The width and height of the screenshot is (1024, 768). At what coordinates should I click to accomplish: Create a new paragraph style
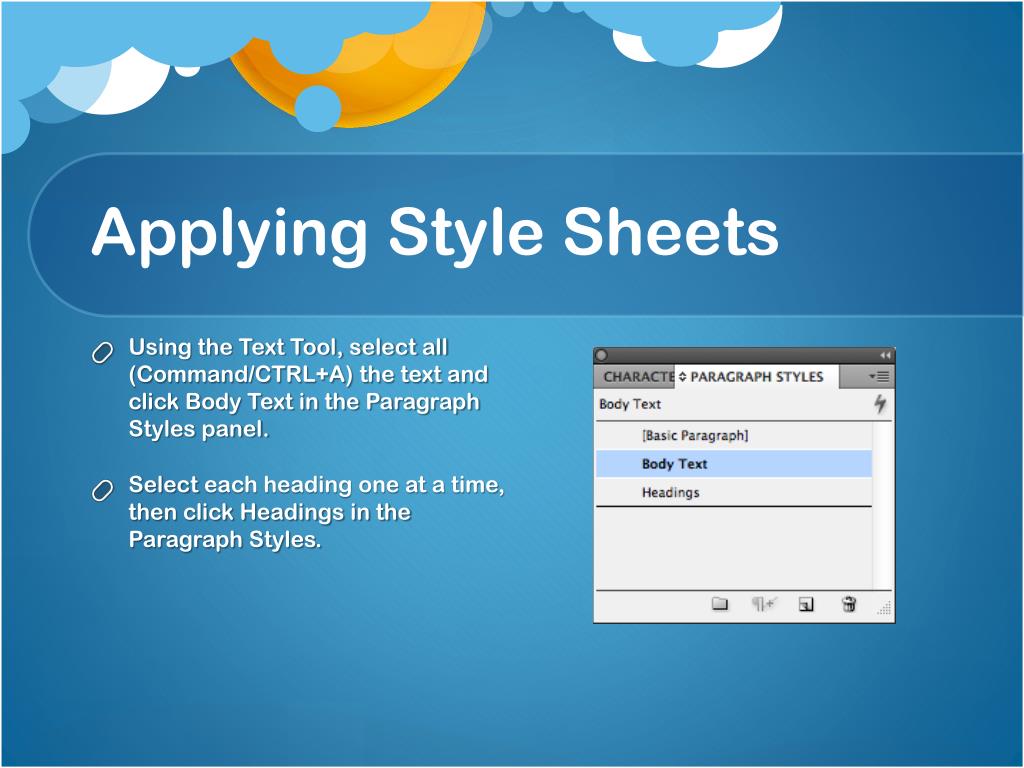click(x=806, y=605)
